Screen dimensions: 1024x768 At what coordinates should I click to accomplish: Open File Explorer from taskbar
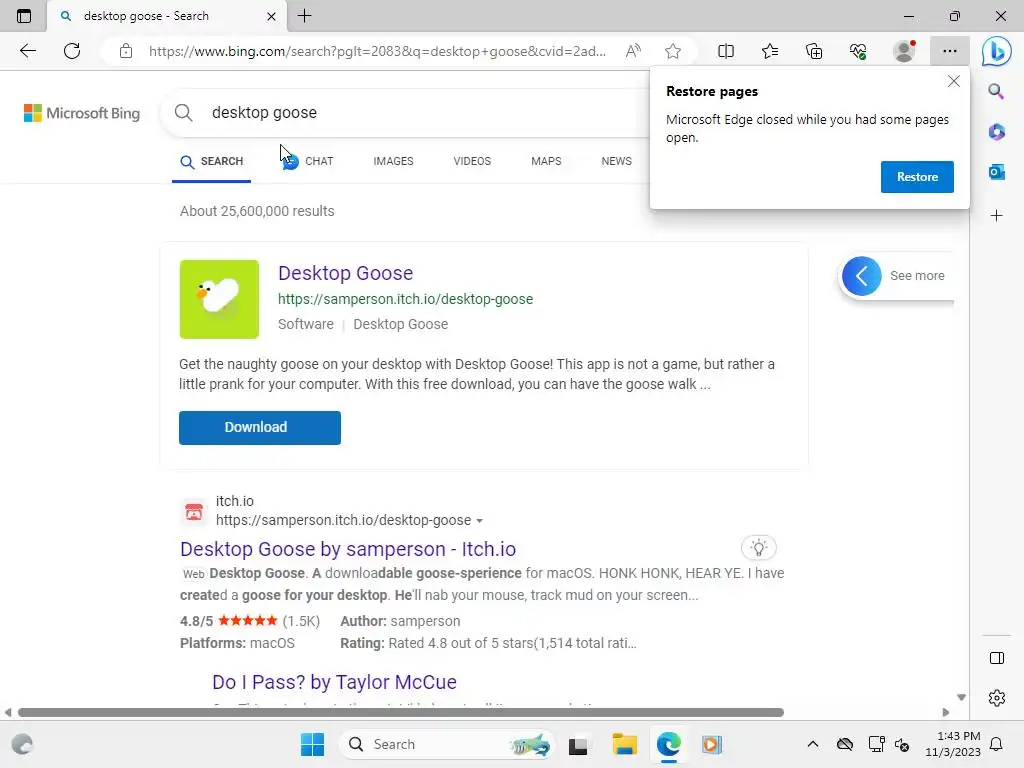pos(624,744)
